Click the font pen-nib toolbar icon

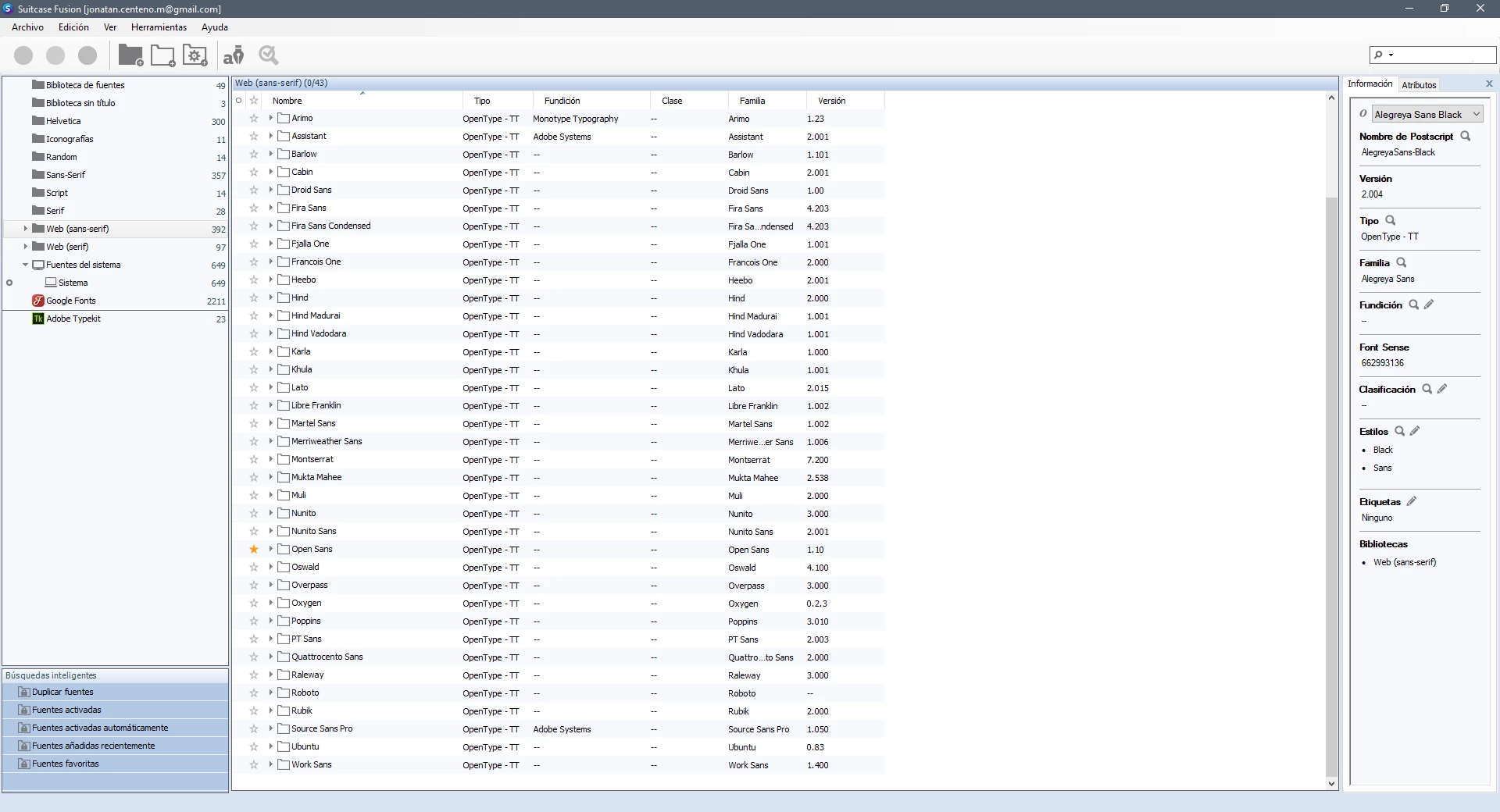pyautogui.click(x=234, y=55)
